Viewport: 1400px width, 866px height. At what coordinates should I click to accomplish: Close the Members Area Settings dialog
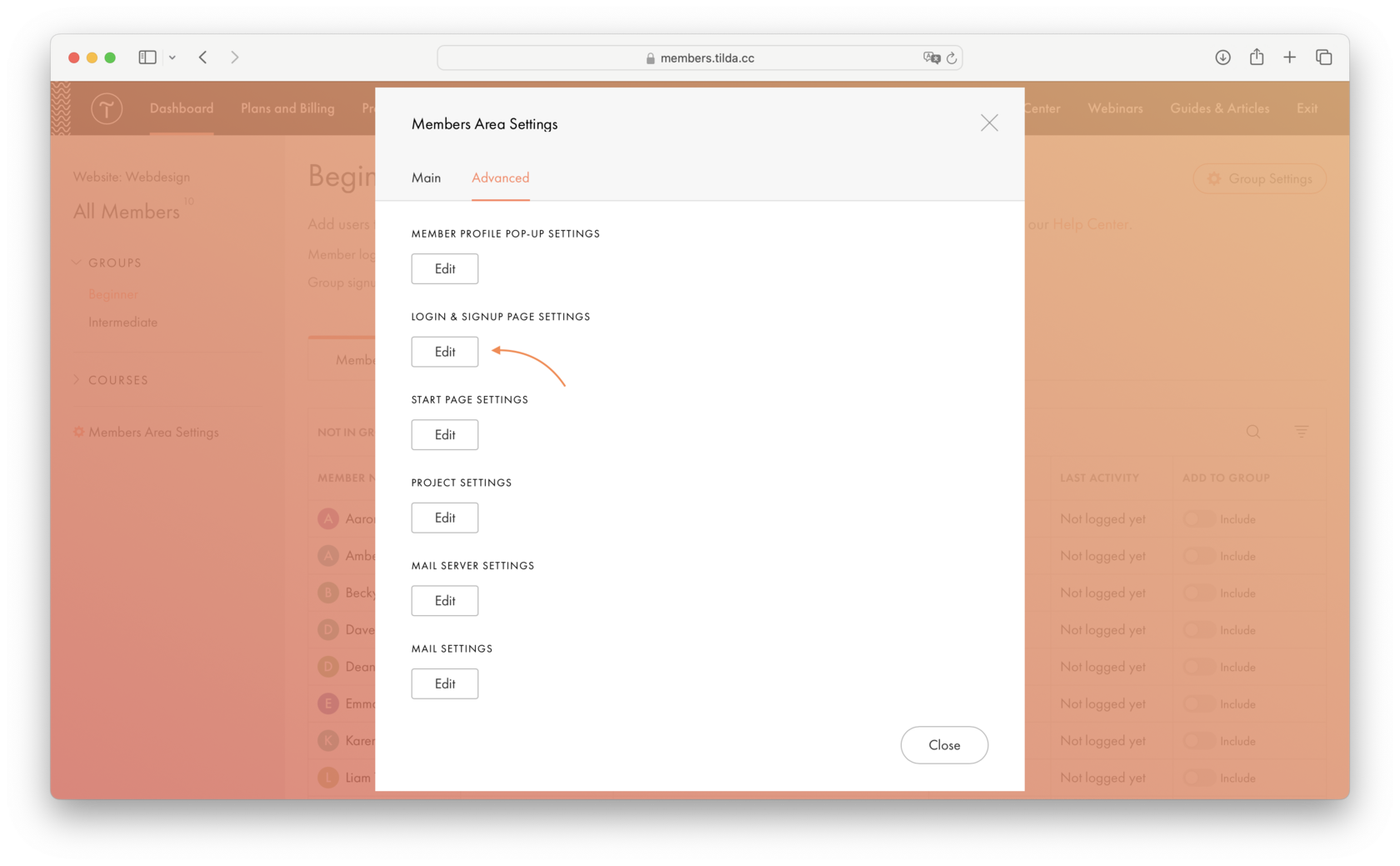988,123
